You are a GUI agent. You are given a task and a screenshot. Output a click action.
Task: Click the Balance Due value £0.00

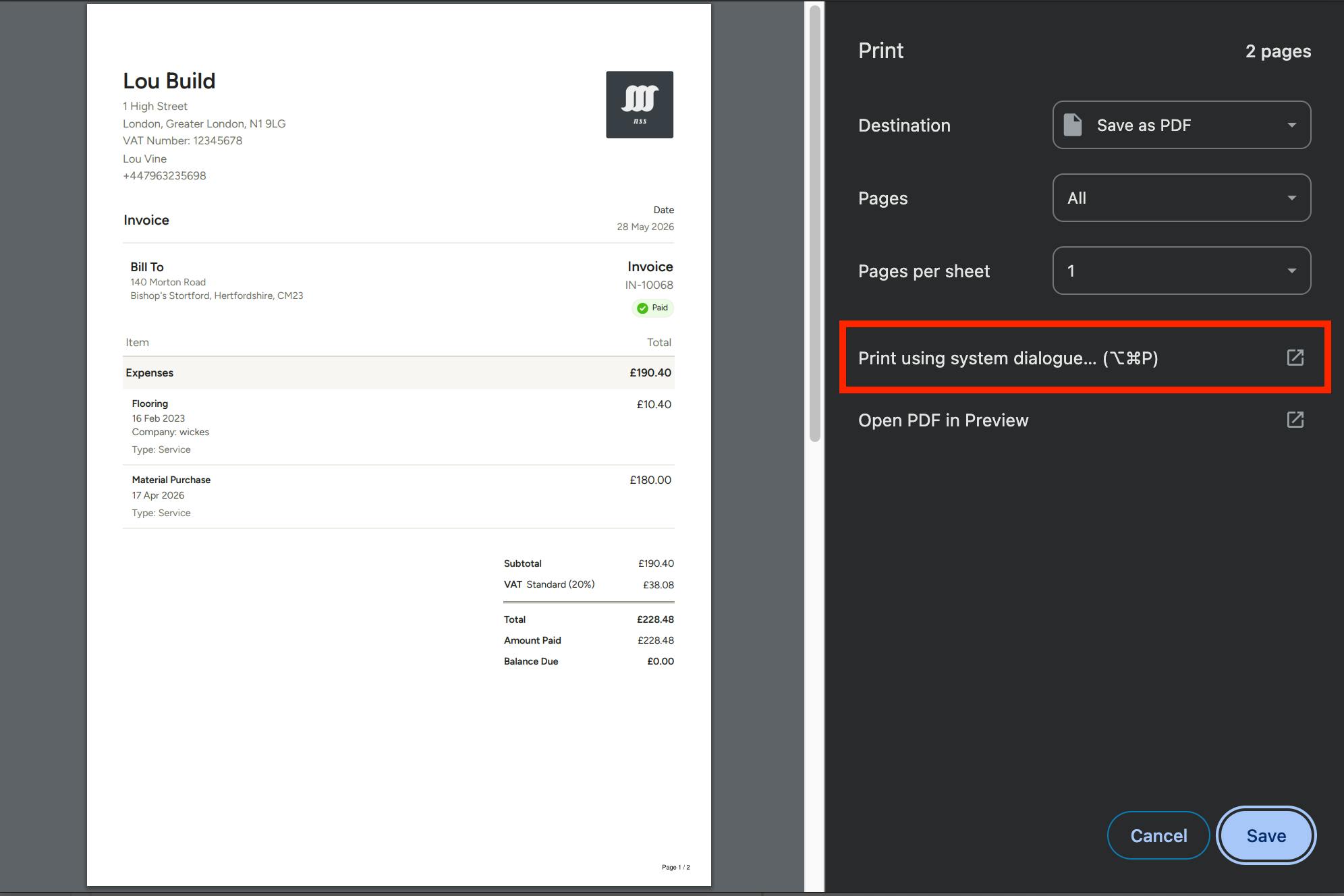click(x=661, y=661)
